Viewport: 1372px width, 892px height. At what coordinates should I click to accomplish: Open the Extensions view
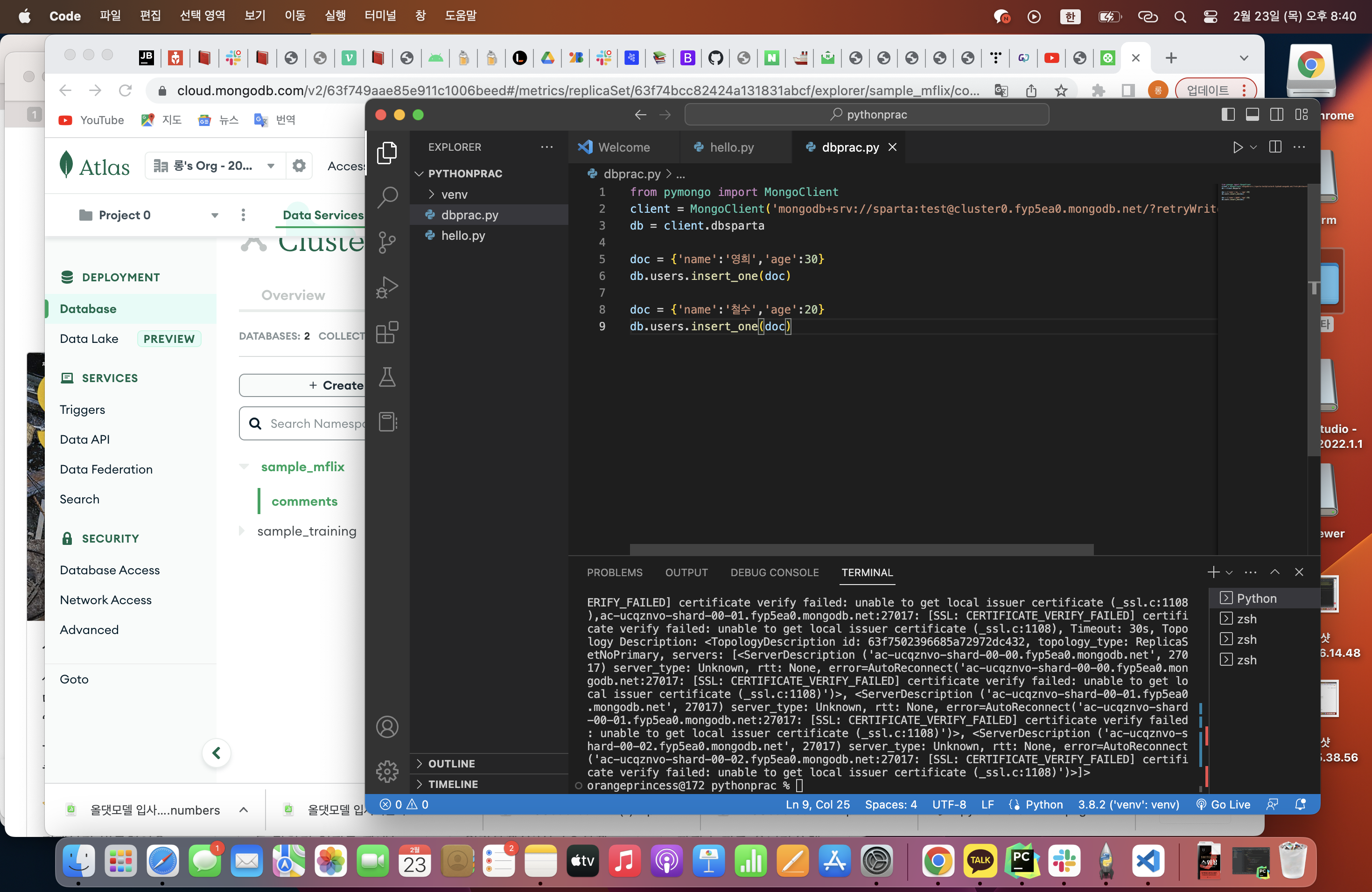pos(387,333)
